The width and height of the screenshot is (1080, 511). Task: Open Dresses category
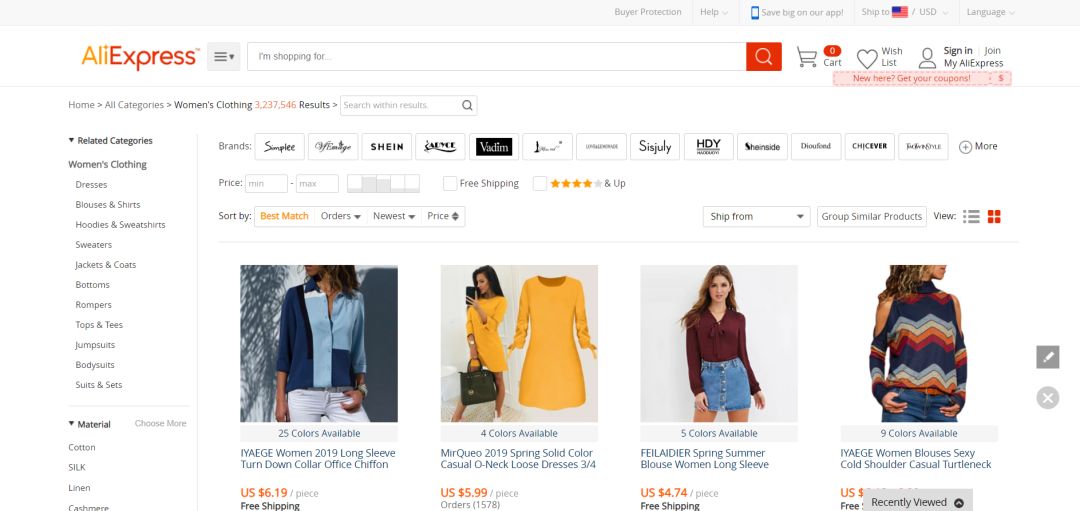click(x=92, y=185)
